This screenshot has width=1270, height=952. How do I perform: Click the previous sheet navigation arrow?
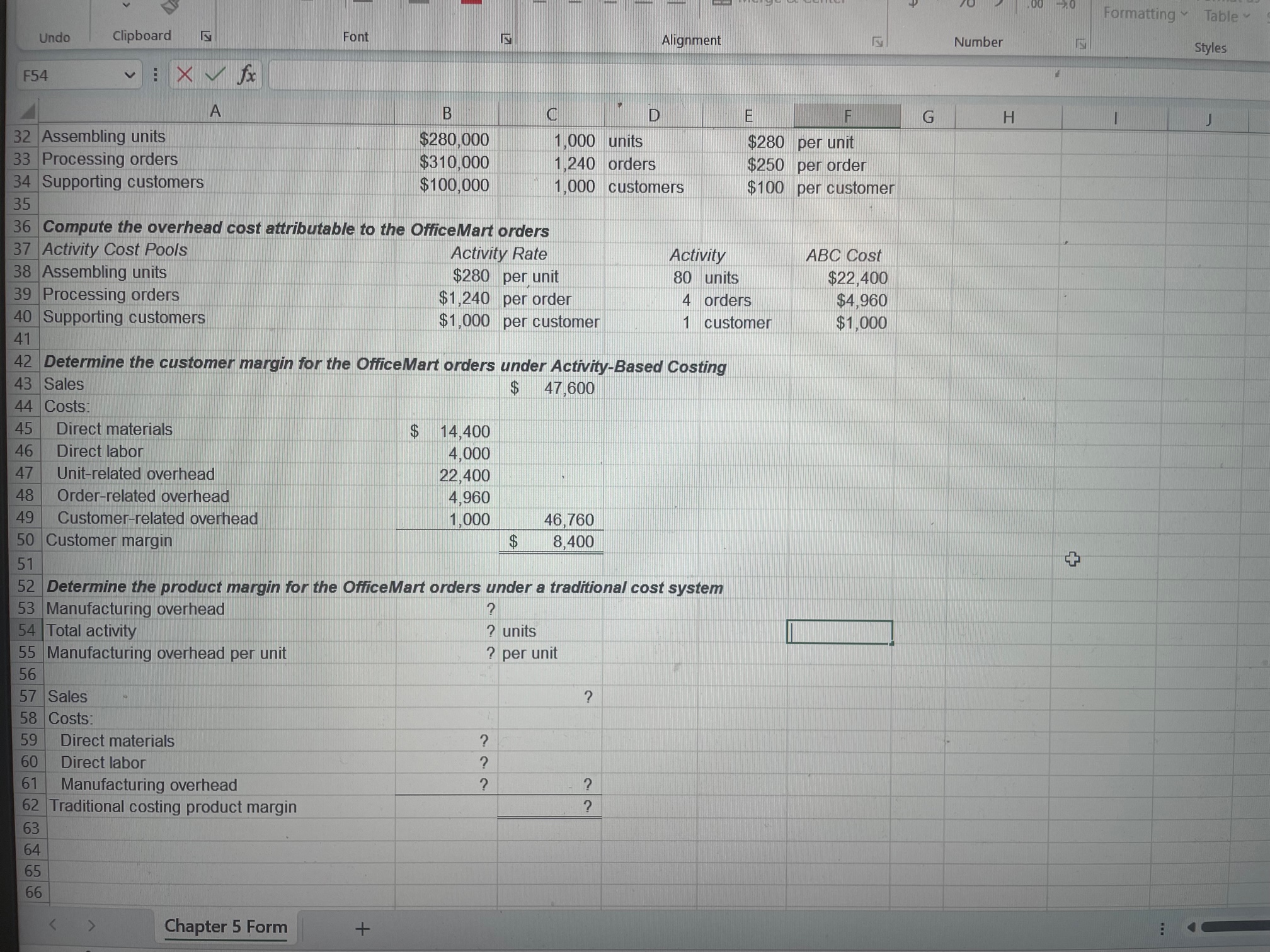54,927
